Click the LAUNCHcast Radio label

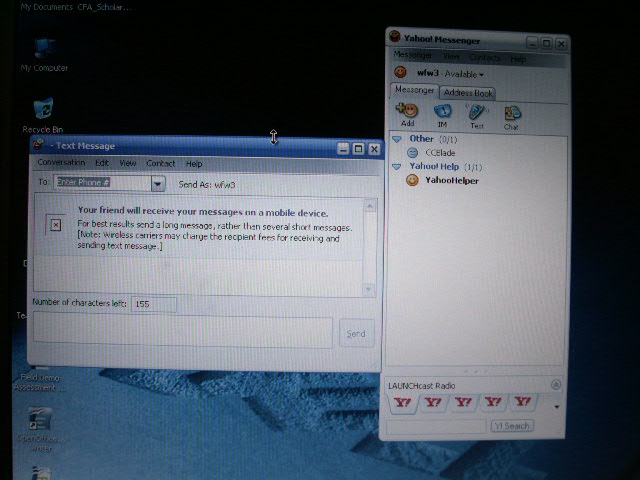421,386
